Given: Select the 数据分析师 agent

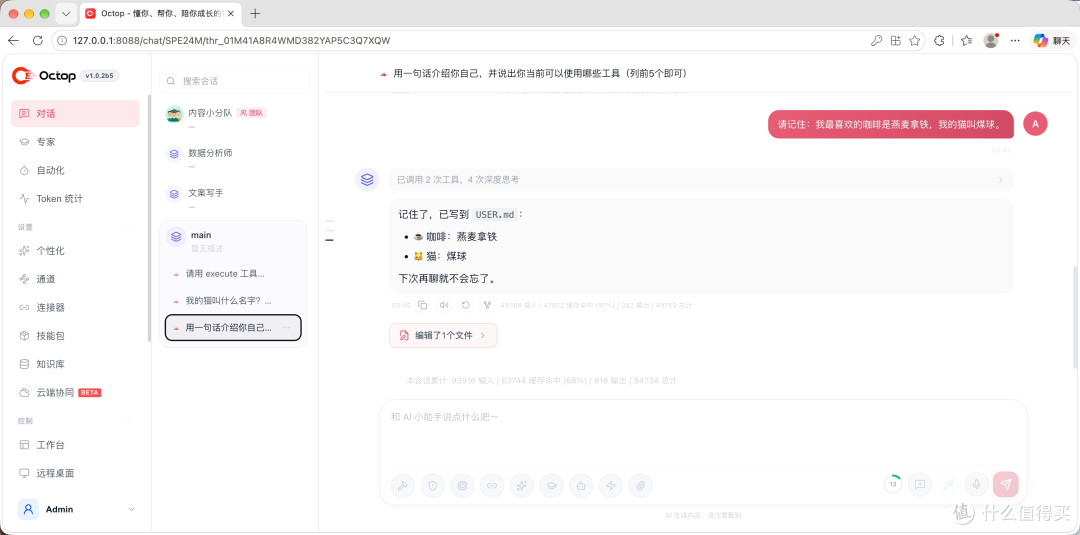Looking at the screenshot, I should point(233,156).
